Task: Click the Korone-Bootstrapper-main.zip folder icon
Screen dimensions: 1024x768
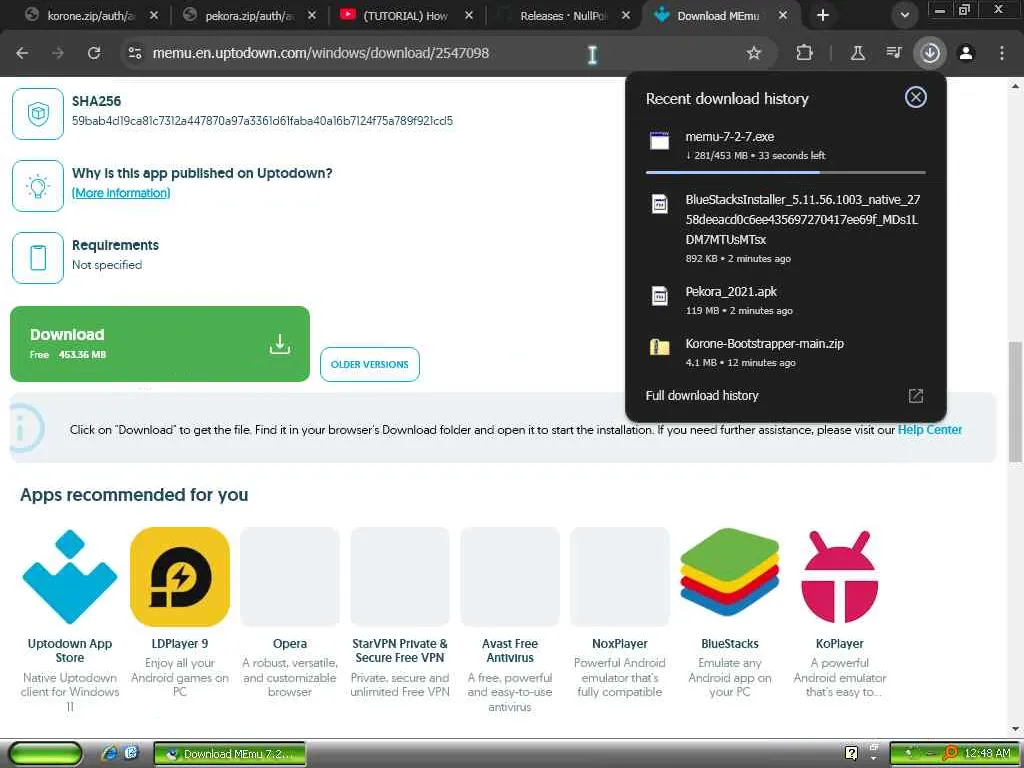Action: click(660, 347)
